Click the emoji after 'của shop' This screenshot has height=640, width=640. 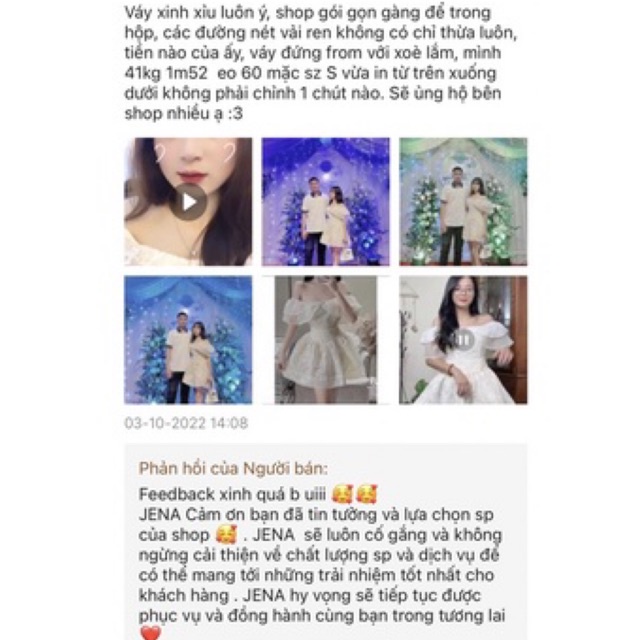pos(226,535)
